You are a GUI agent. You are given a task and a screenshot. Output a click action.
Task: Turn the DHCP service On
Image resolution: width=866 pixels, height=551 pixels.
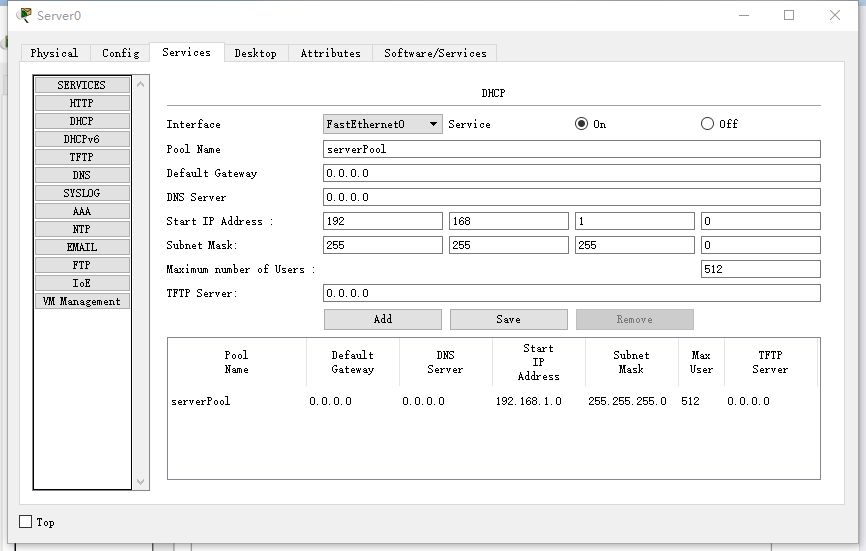coord(582,124)
